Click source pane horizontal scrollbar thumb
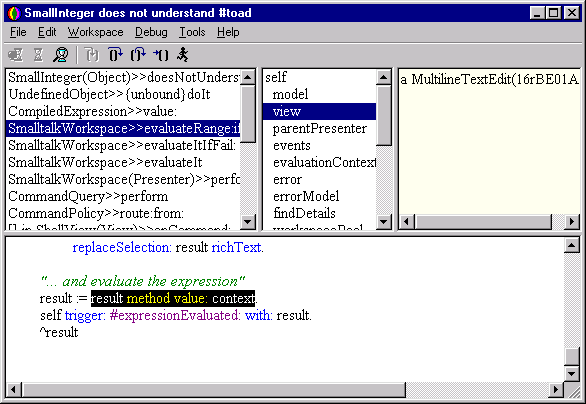This screenshot has height=404, width=586. tap(214, 389)
